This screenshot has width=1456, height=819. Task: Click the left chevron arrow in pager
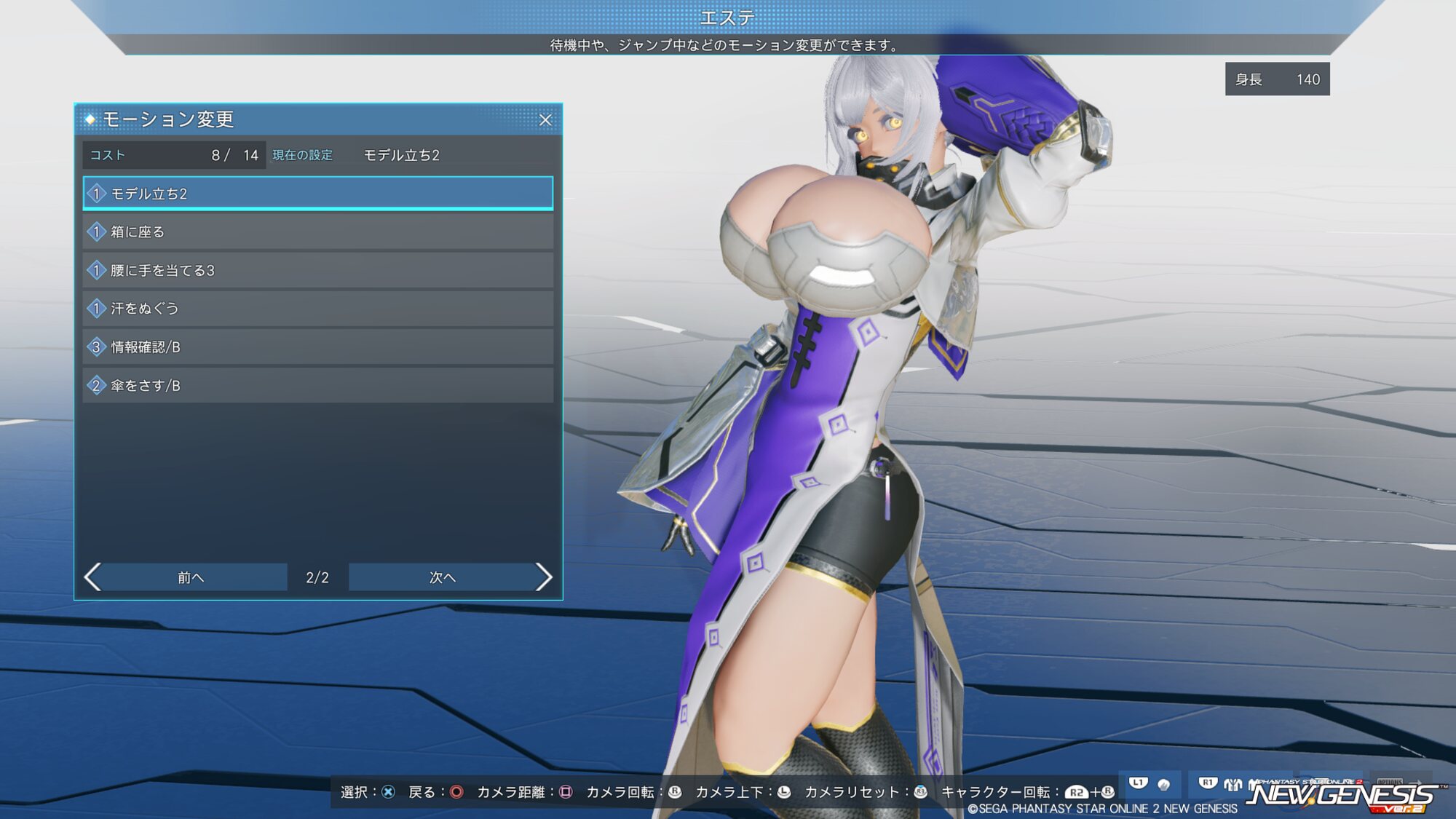(92, 577)
